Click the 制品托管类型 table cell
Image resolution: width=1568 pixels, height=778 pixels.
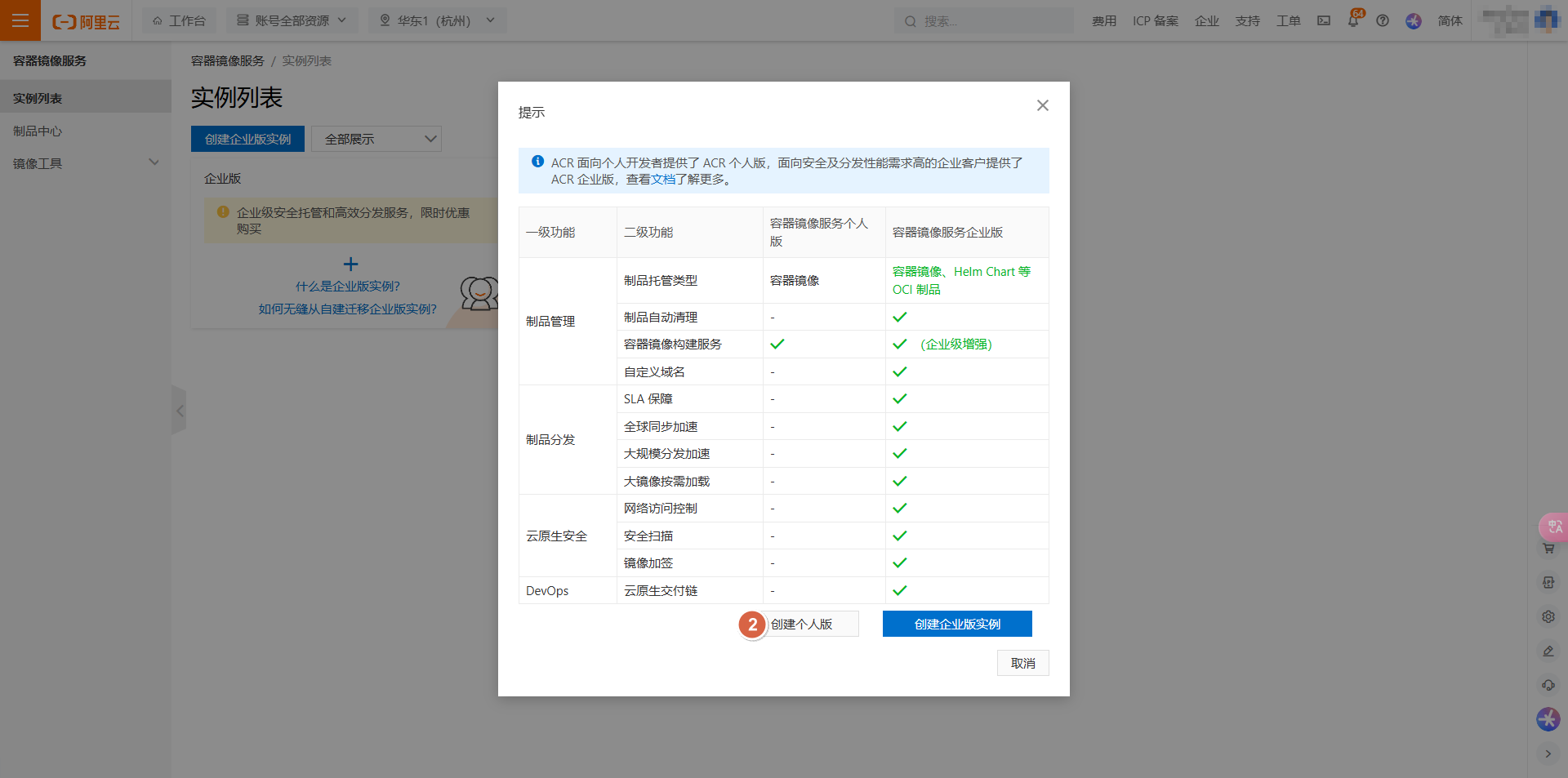[690, 281]
